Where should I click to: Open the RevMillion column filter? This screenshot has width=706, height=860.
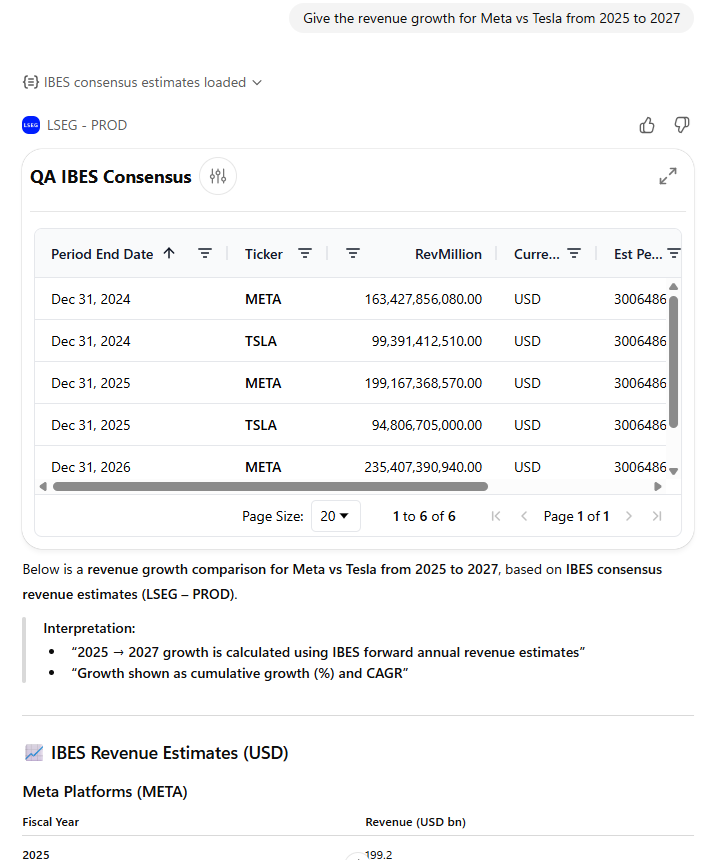tap(353, 253)
